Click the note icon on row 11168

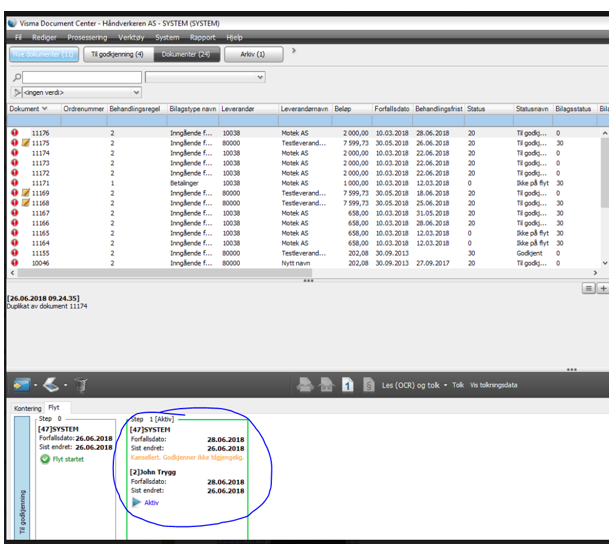(25, 203)
